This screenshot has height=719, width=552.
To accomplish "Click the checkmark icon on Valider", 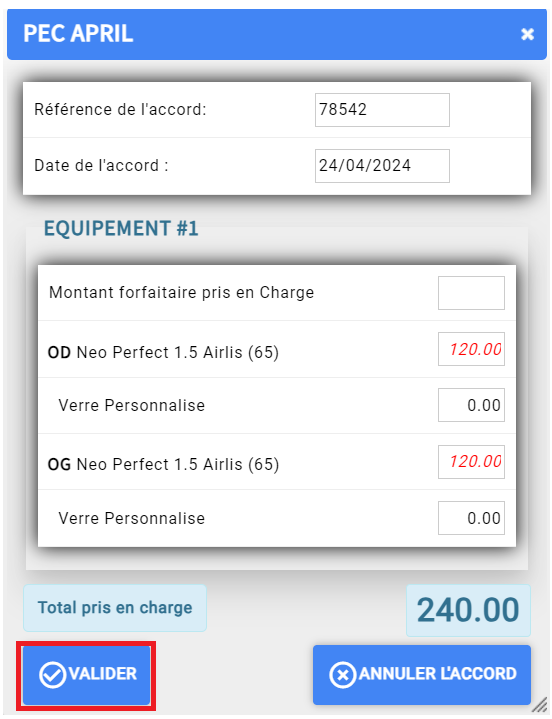I will click(x=53, y=675).
